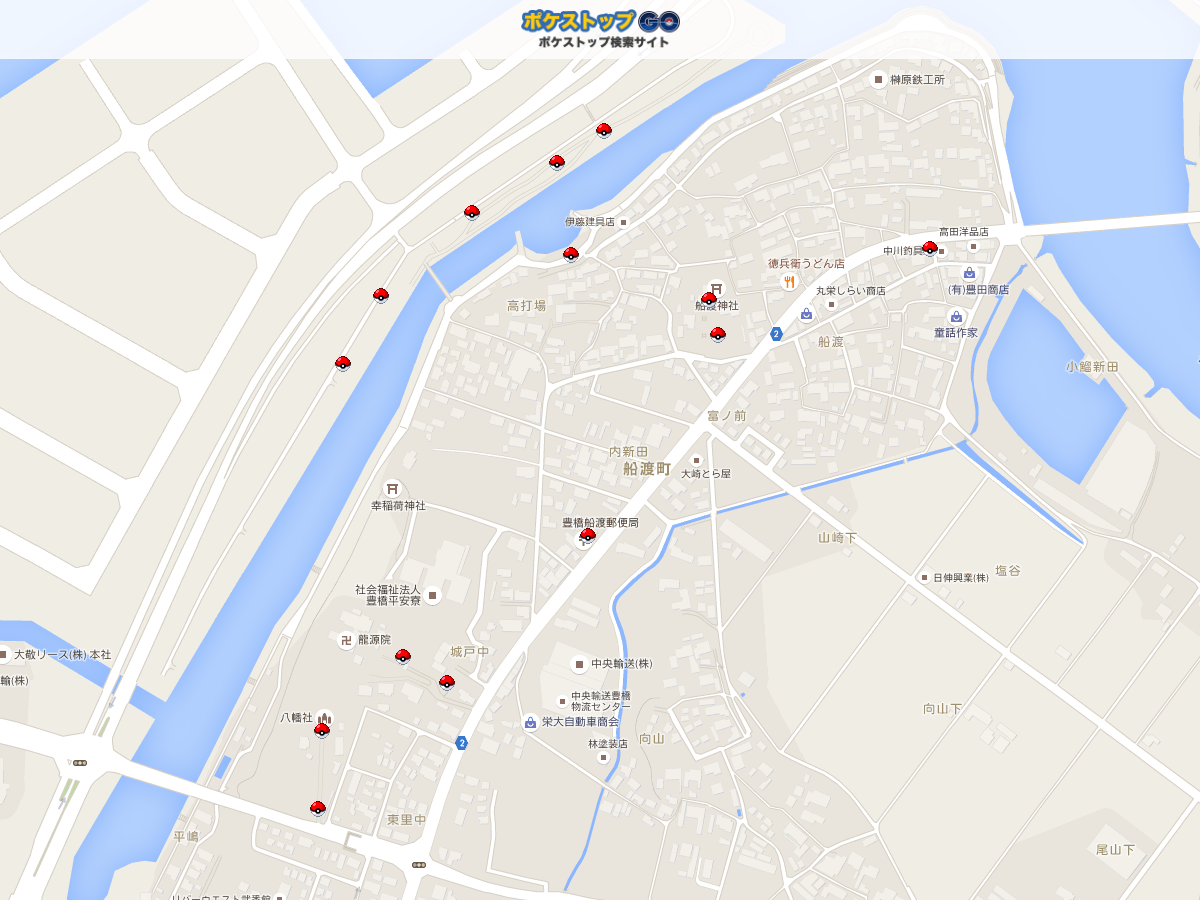Viewport: 1200px width, 900px height.
Task: Click the 社会福祉法人 豊橋平安寮 place marker
Action: click(x=432, y=595)
